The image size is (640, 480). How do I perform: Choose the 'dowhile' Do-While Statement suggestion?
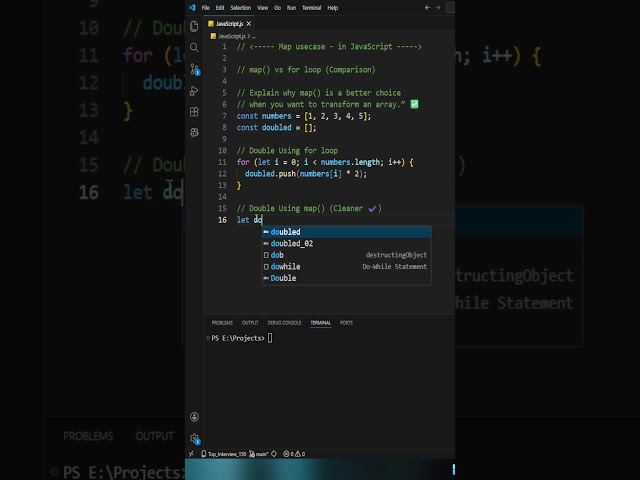point(347,267)
